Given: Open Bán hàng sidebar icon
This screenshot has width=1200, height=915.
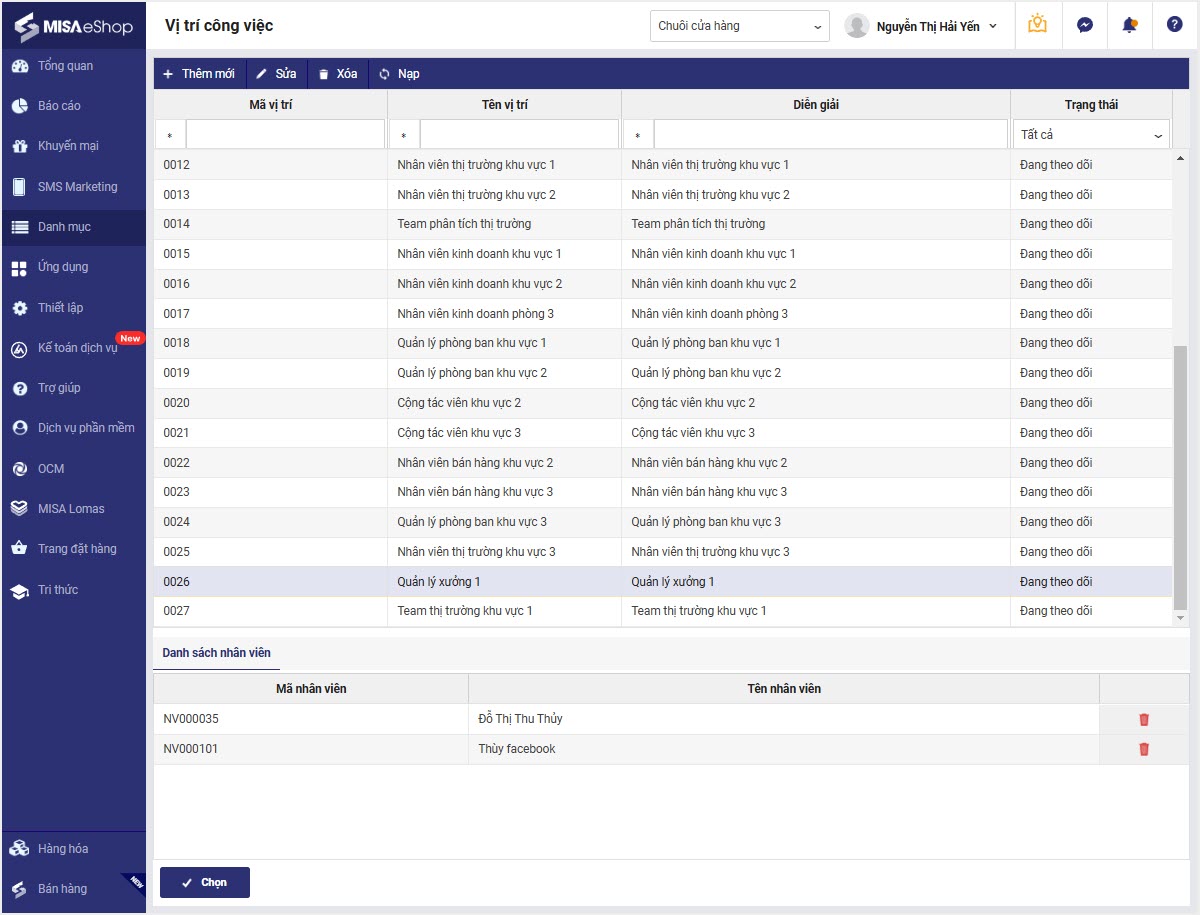Looking at the screenshot, I should tap(19, 889).
